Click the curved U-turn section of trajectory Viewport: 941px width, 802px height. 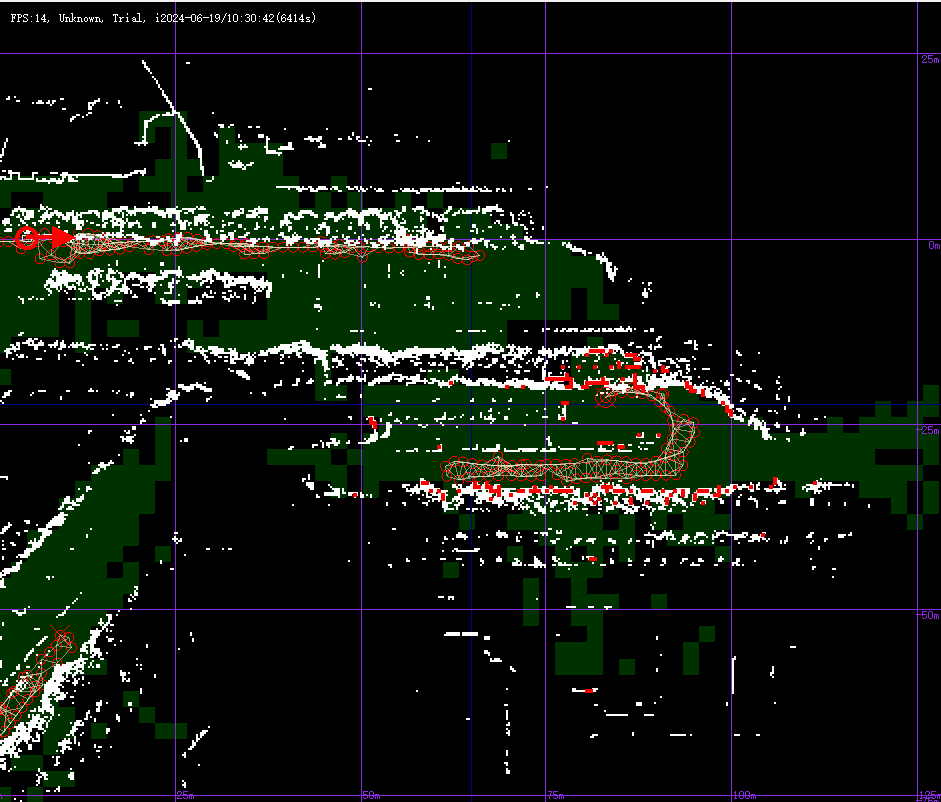[682, 430]
